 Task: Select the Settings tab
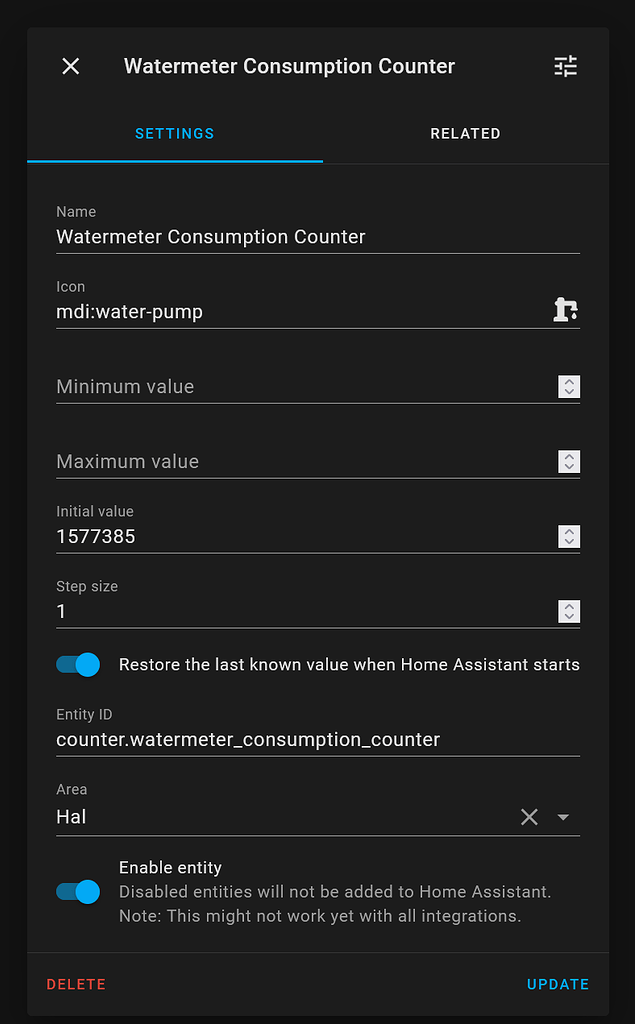click(x=174, y=133)
